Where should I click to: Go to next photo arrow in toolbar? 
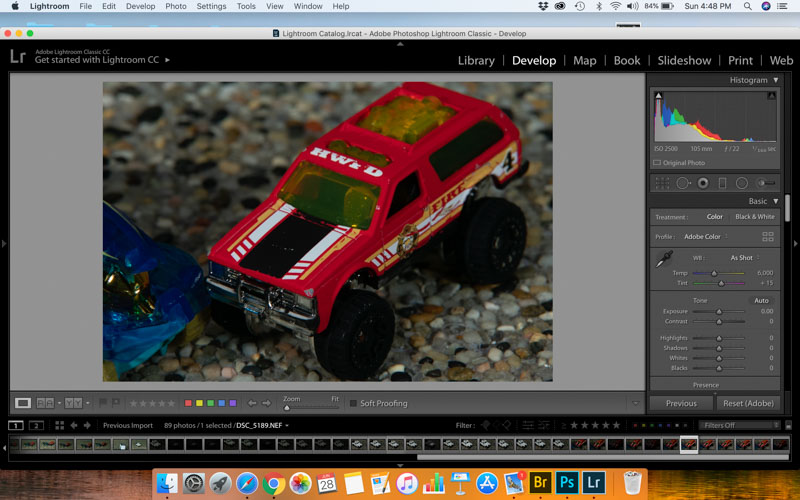click(x=266, y=403)
